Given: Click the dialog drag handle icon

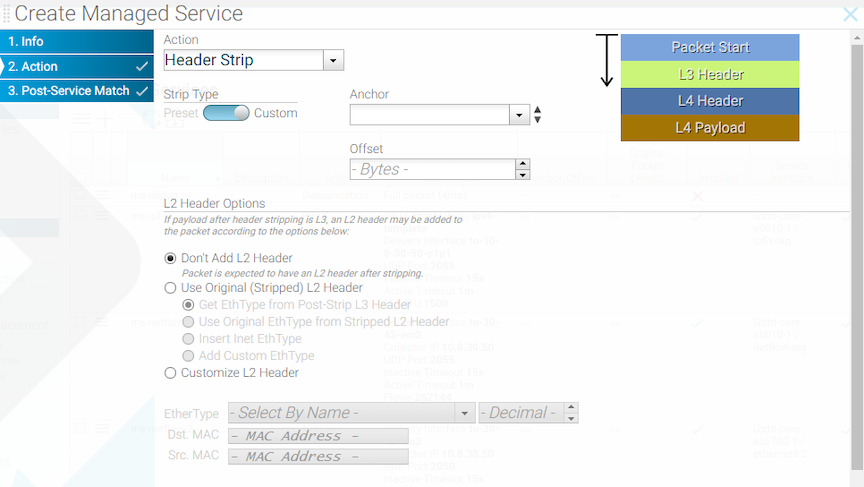Looking at the screenshot, I should coord(6,14).
